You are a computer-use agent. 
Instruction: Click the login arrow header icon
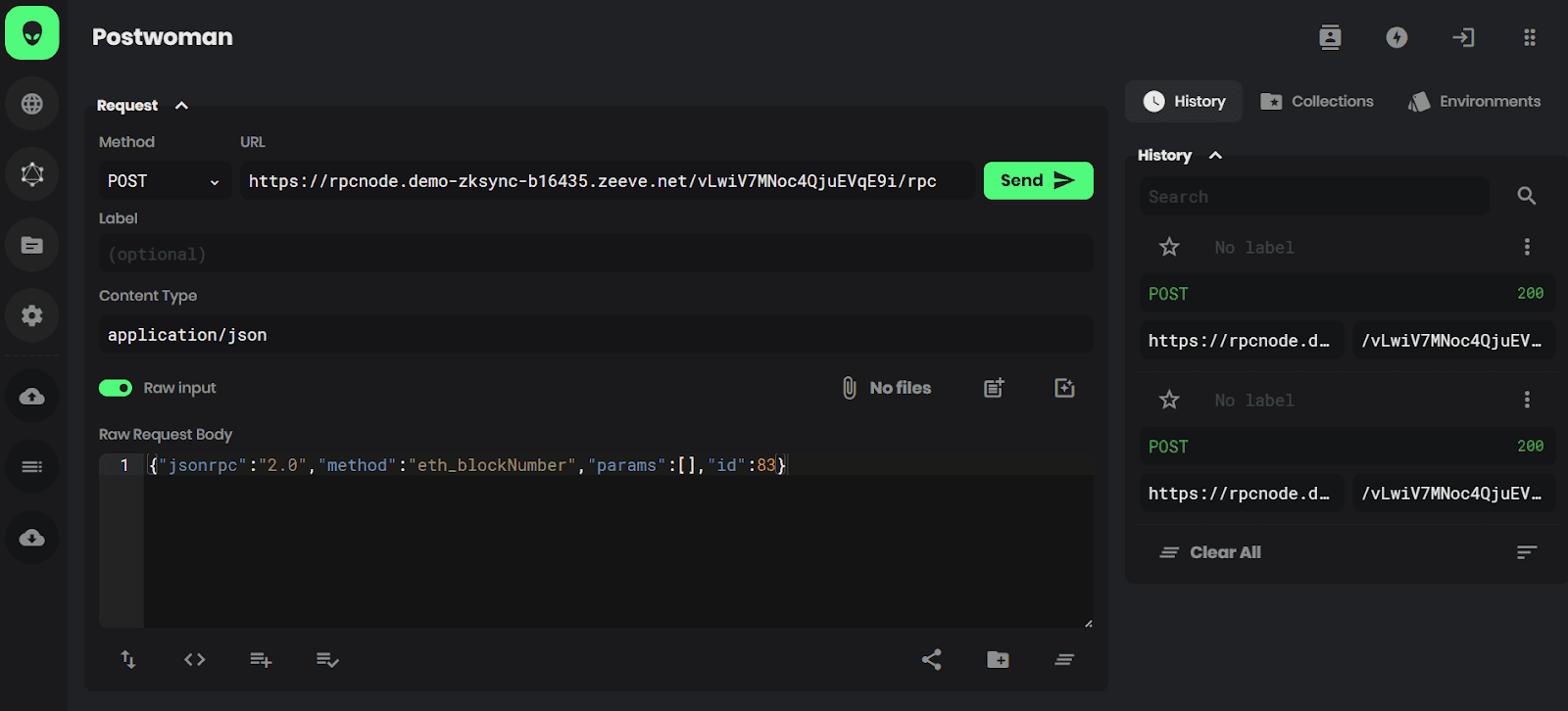1463,37
